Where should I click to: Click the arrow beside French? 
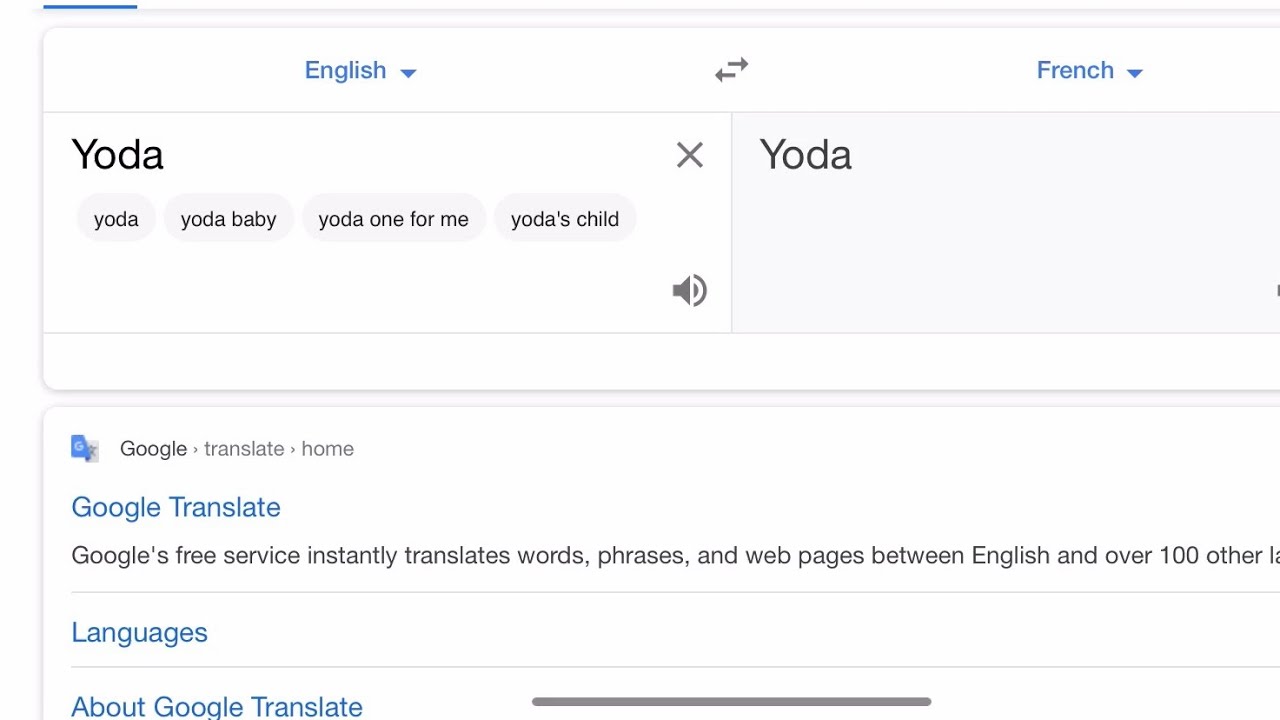(x=1135, y=72)
